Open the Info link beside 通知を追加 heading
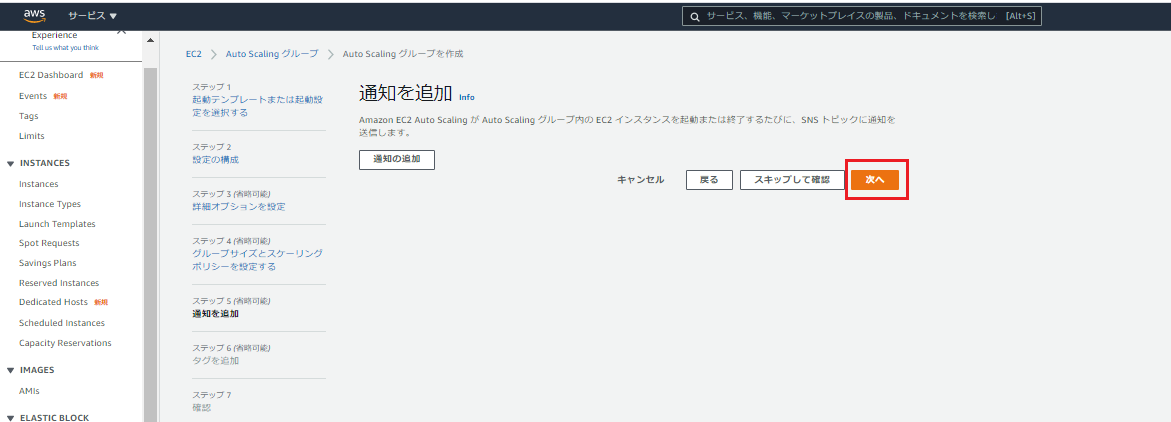The height and width of the screenshot is (422, 1171). 467,97
